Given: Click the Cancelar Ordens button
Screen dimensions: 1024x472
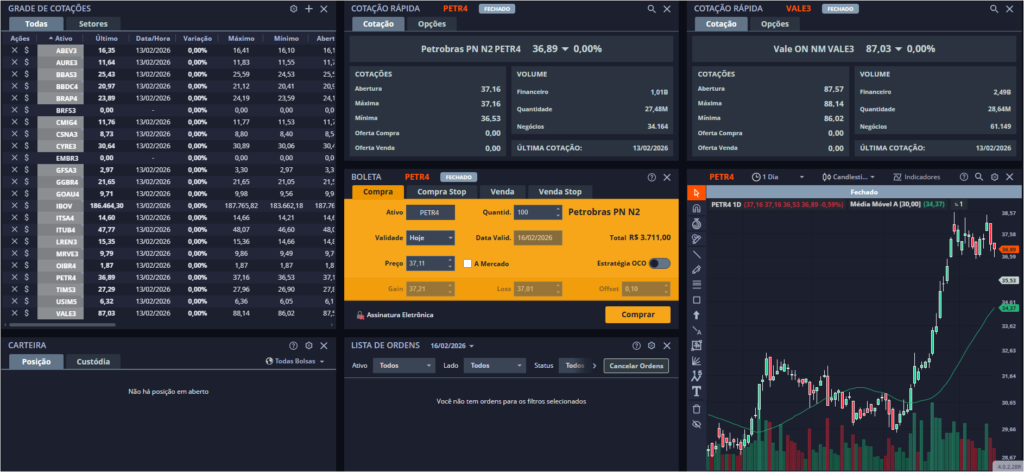Looking at the screenshot, I should [x=636, y=366].
